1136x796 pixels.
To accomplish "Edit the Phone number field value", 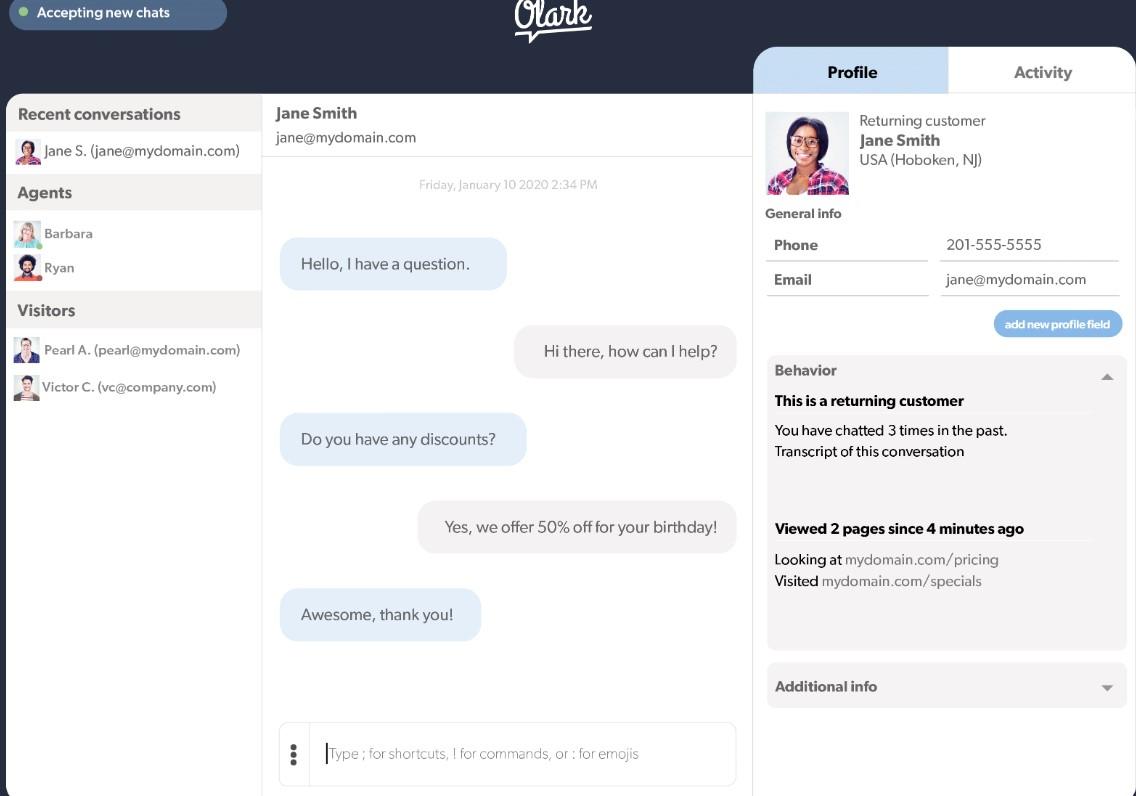I will coord(1029,245).
